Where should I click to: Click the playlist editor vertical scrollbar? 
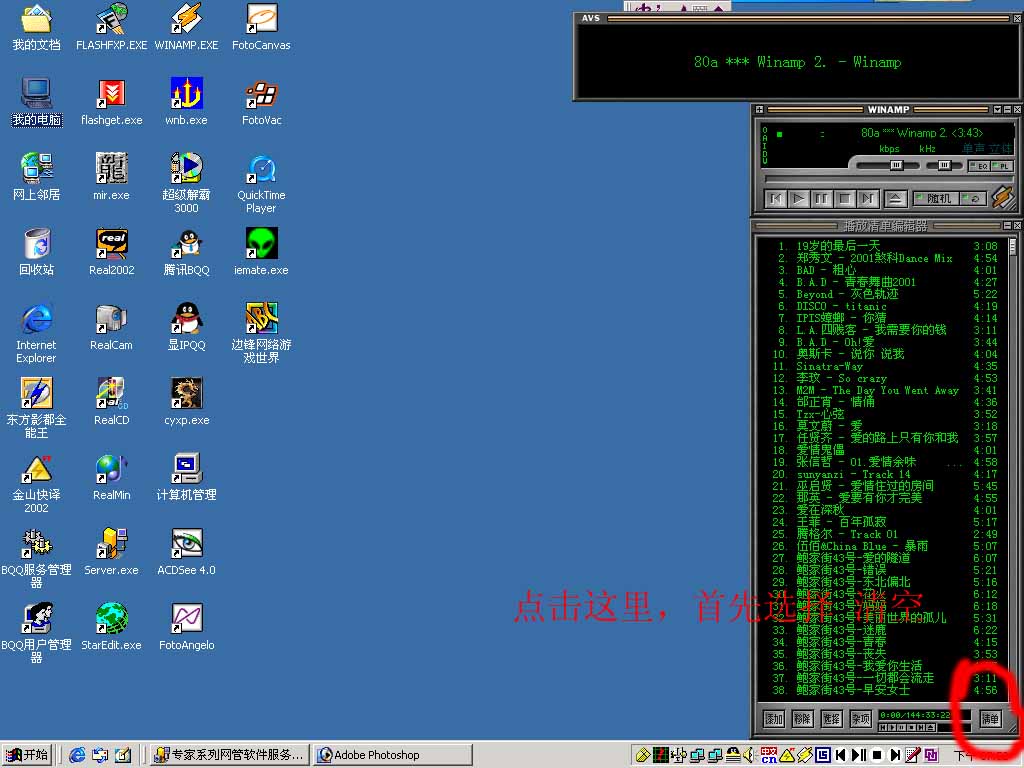point(1012,467)
